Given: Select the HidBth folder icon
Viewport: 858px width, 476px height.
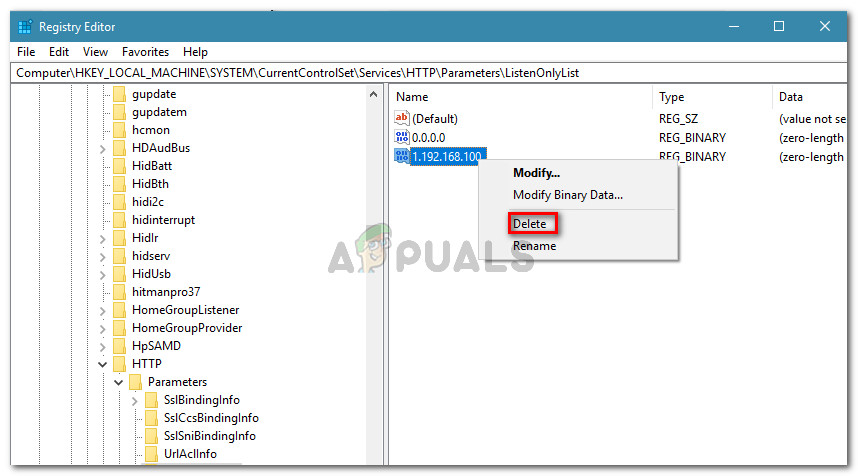Looking at the screenshot, I should pos(119,184).
